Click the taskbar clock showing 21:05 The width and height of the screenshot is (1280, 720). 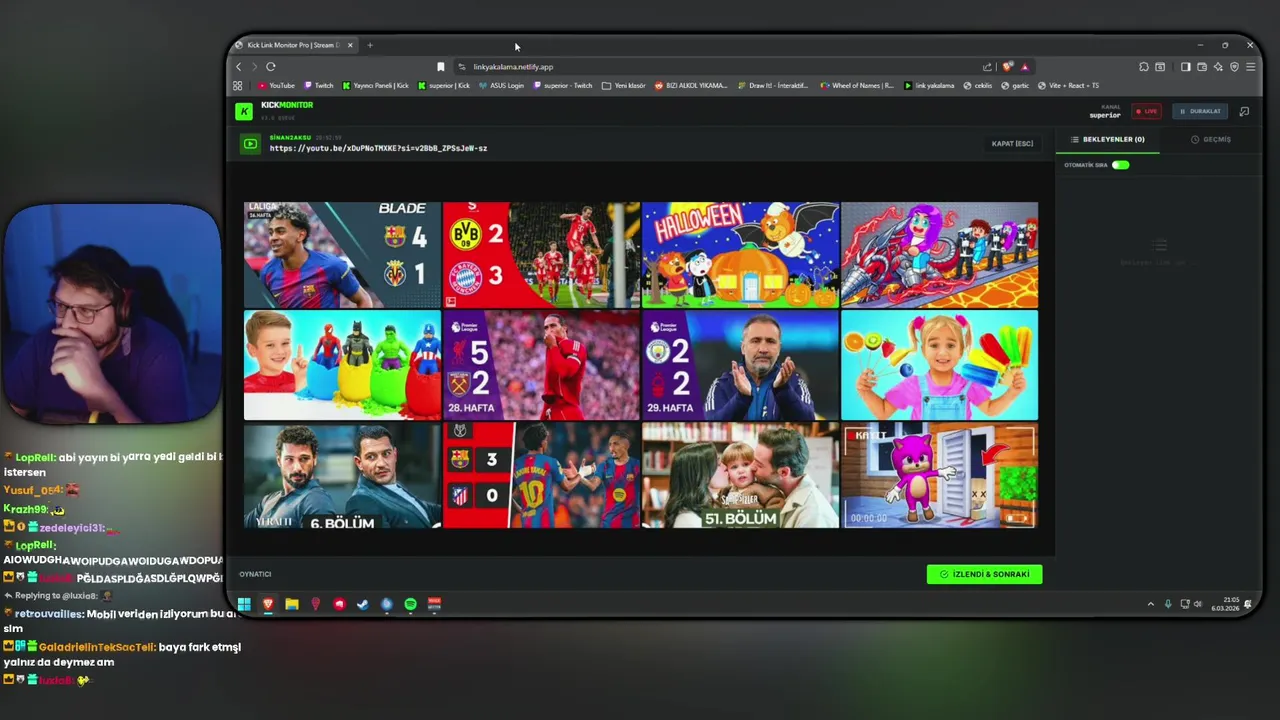(1227, 604)
